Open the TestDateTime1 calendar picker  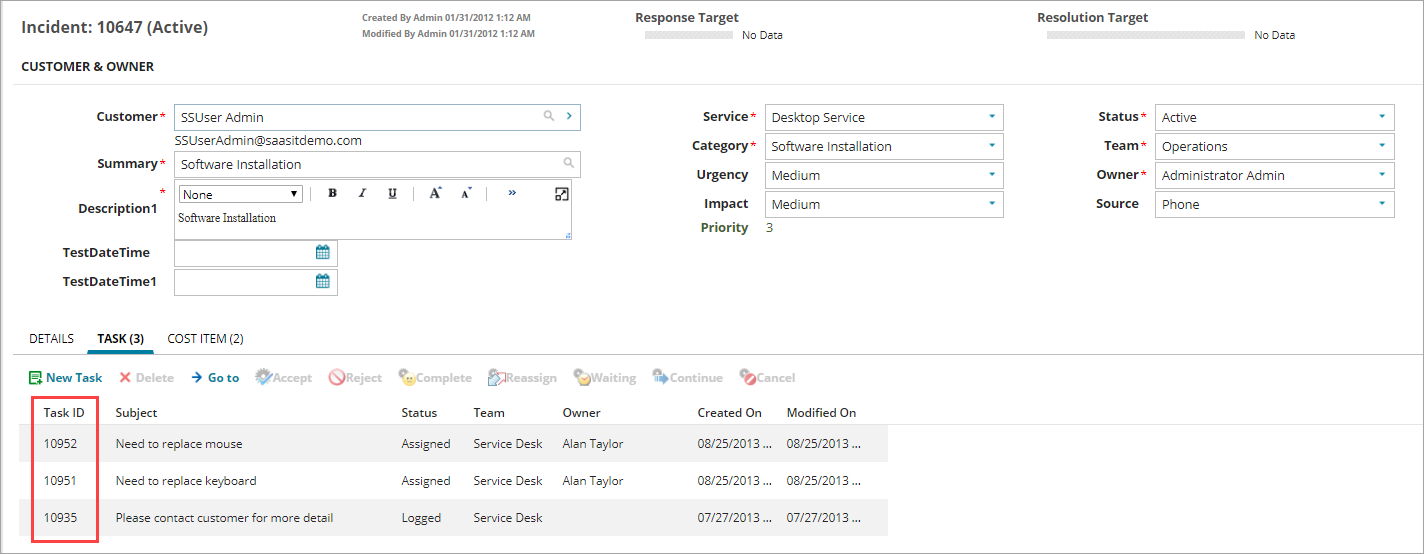[x=323, y=282]
